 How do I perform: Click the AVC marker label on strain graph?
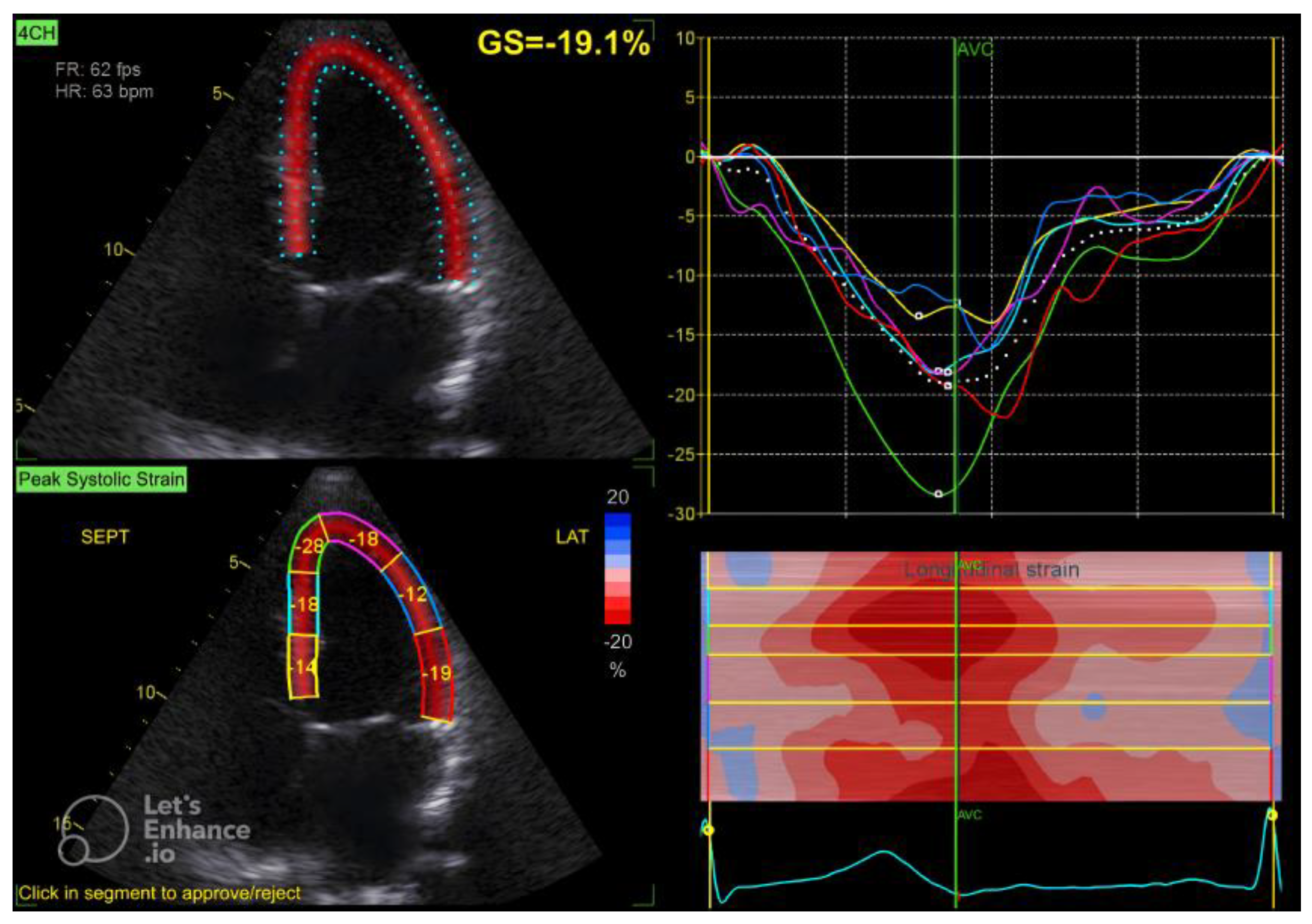(975, 50)
